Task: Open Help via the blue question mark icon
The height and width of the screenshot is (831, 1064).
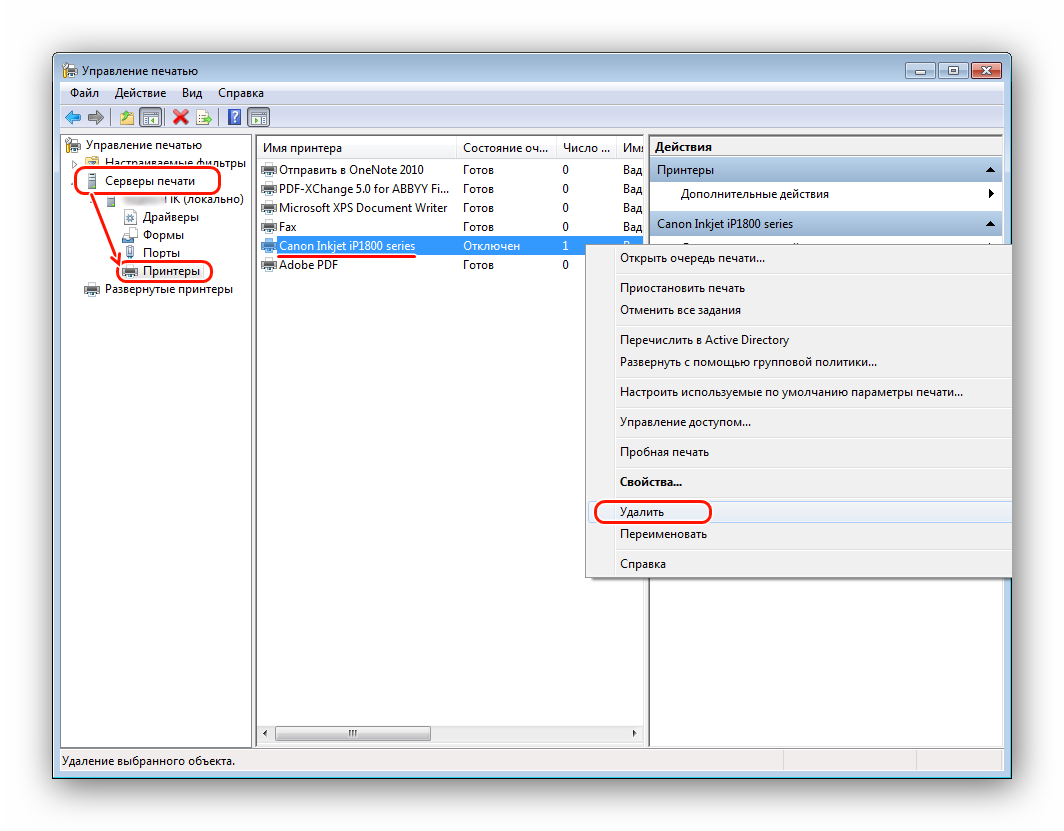Action: tap(234, 117)
